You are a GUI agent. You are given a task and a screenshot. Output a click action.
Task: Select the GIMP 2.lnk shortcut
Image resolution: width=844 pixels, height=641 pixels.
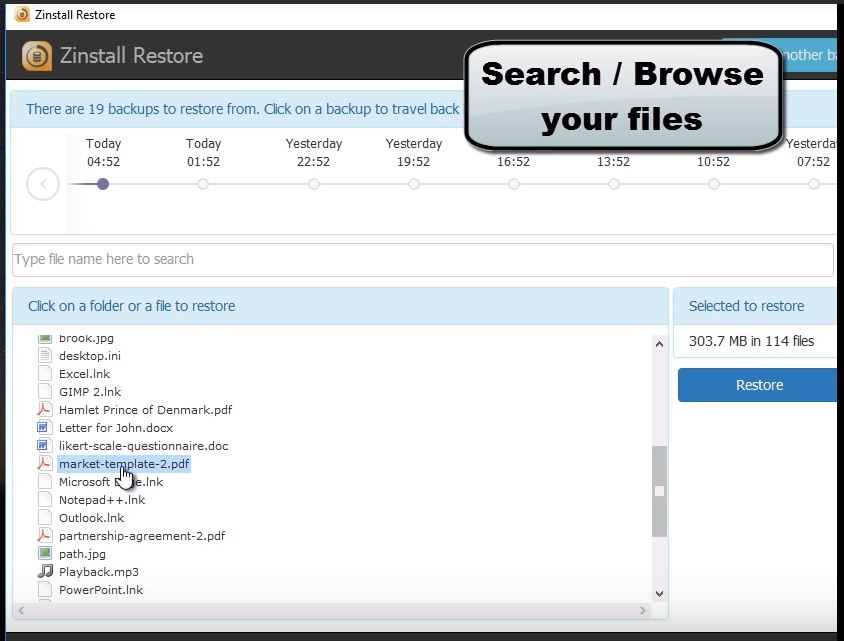(93, 391)
